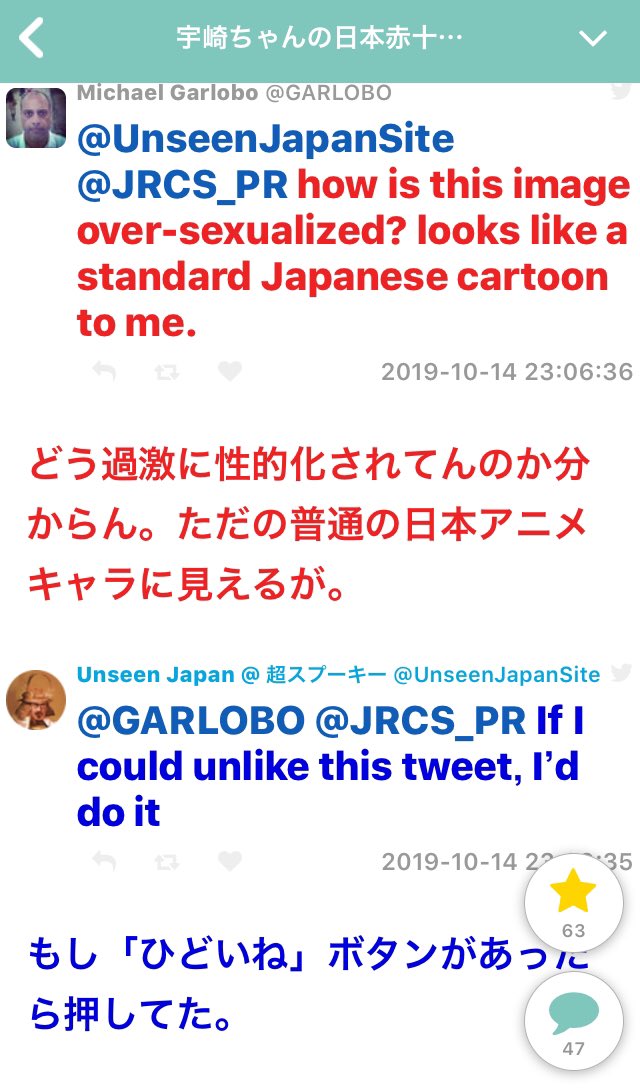Screen dimensions: 640x1089
Task: Tap the yellow star favorite button
Action: (573, 903)
